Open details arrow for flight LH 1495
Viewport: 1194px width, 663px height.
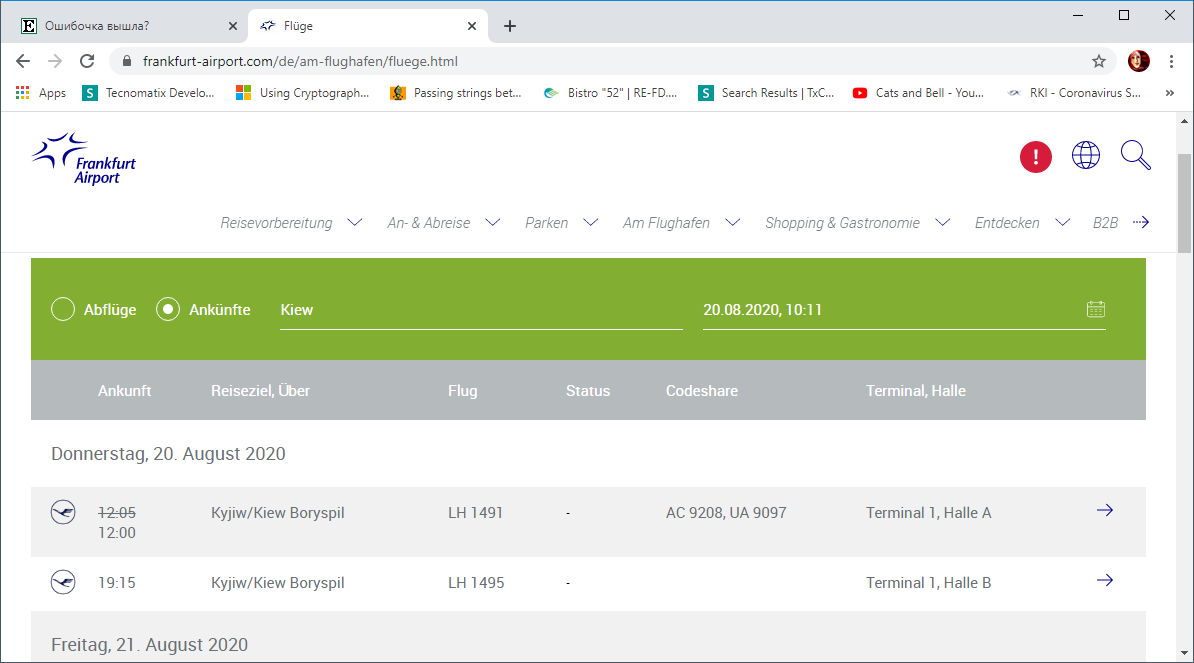pos(1104,581)
